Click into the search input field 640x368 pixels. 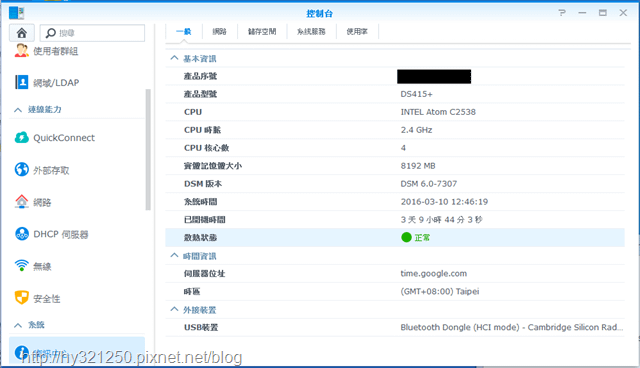pyautogui.click(x=92, y=33)
